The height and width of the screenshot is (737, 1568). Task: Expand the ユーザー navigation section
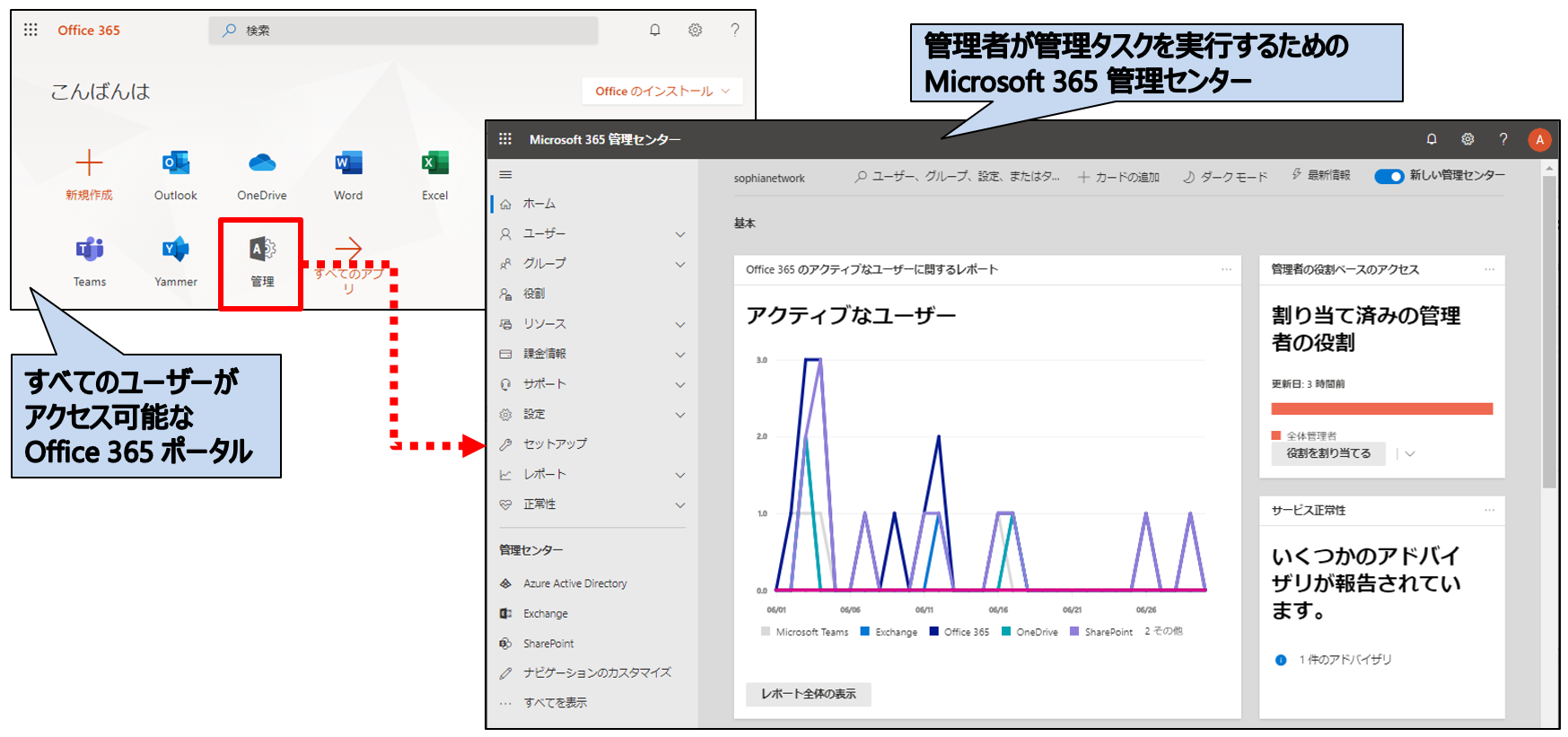(x=680, y=234)
